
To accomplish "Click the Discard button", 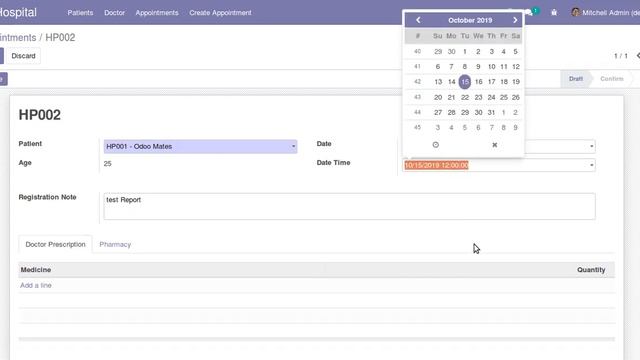I will point(23,56).
